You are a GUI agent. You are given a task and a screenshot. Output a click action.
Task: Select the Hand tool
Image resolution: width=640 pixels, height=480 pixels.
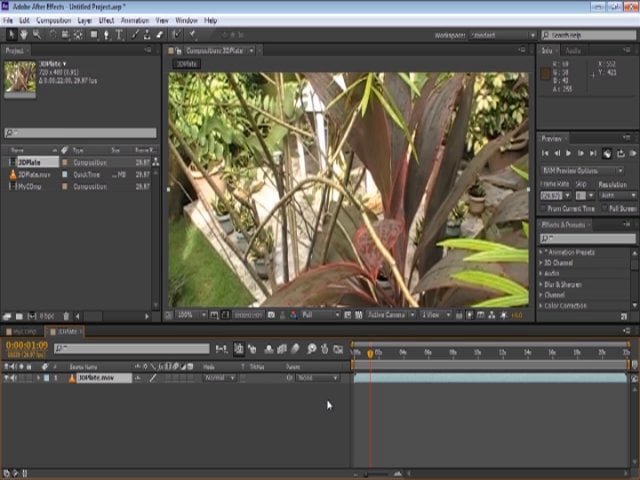coord(24,35)
